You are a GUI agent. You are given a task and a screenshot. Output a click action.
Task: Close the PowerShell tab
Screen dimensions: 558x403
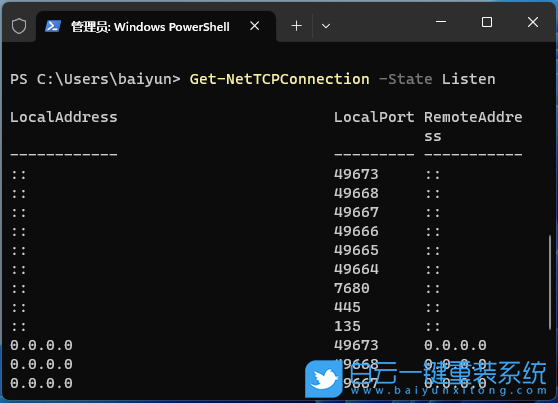click(x=254, y=26)
